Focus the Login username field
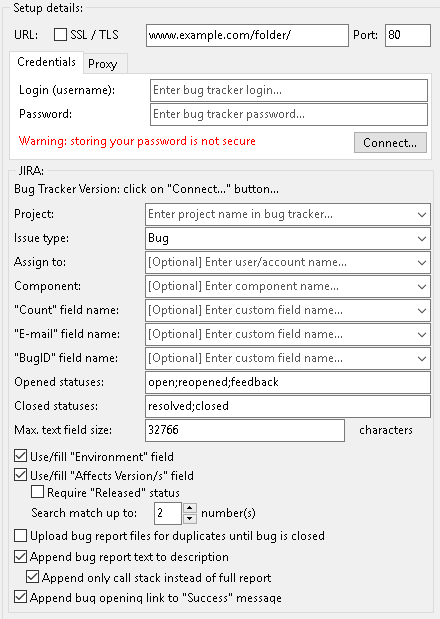 click(x=289, y=90)
